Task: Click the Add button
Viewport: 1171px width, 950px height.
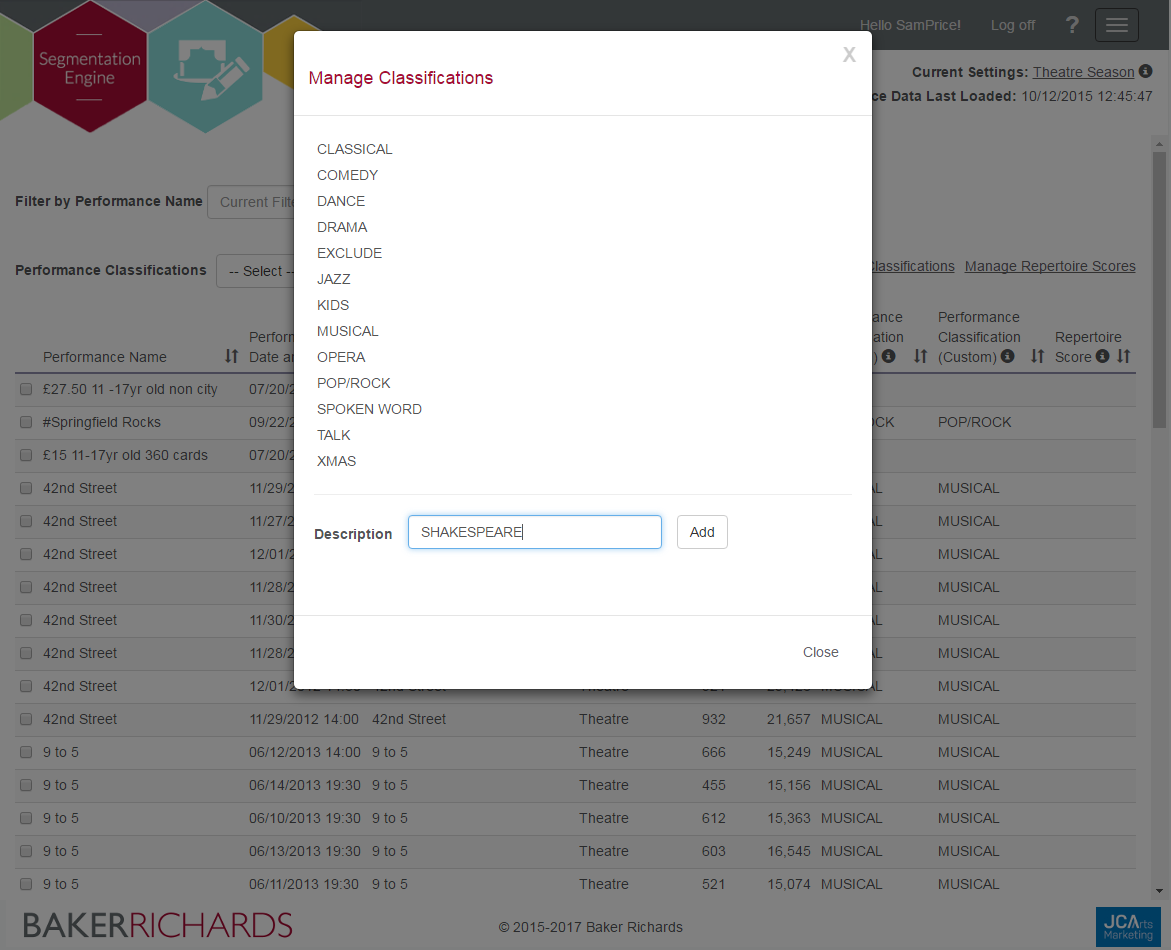Action: [702, 532]
